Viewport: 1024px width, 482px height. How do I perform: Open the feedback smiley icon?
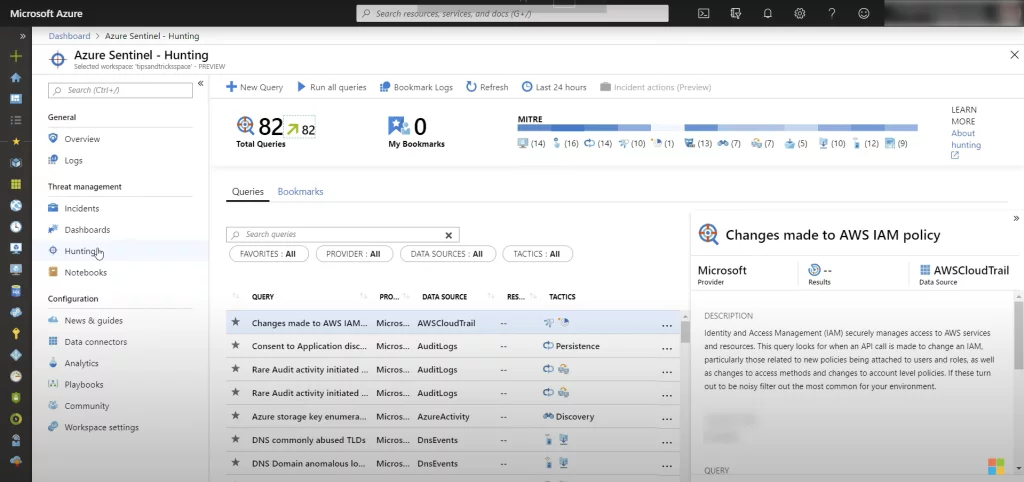(864, 14)
